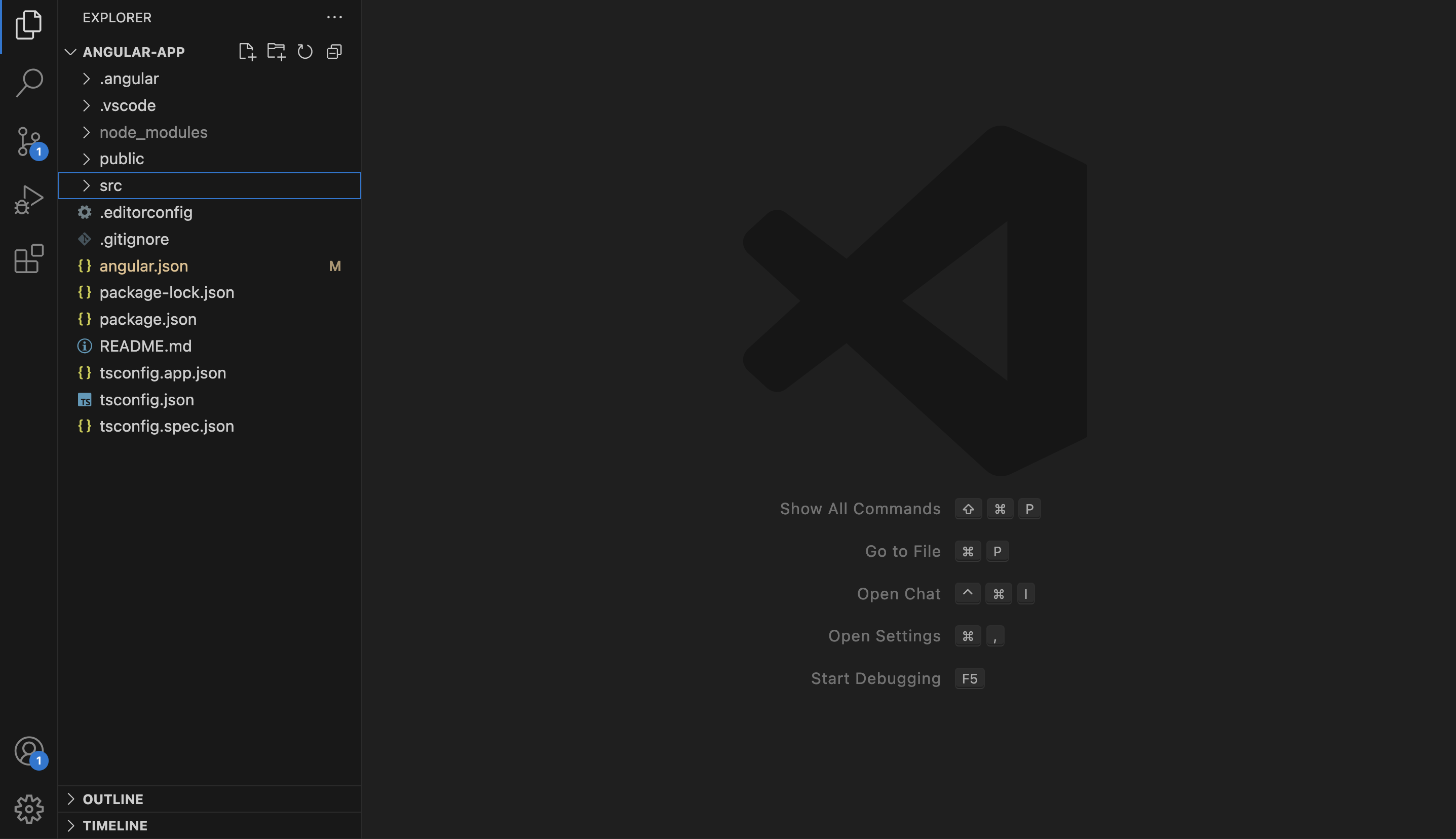Click the M status badge on angular.json

pos(335,266)
